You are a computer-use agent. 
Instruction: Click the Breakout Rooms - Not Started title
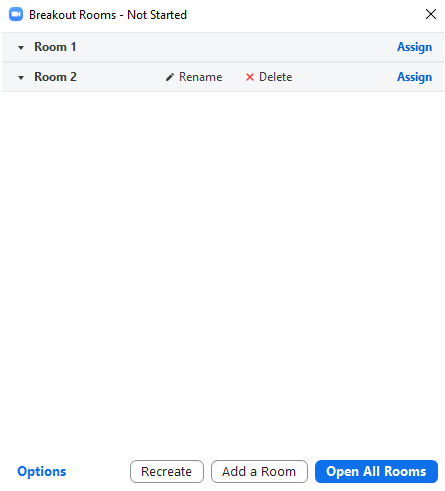[x=108, y=15]
